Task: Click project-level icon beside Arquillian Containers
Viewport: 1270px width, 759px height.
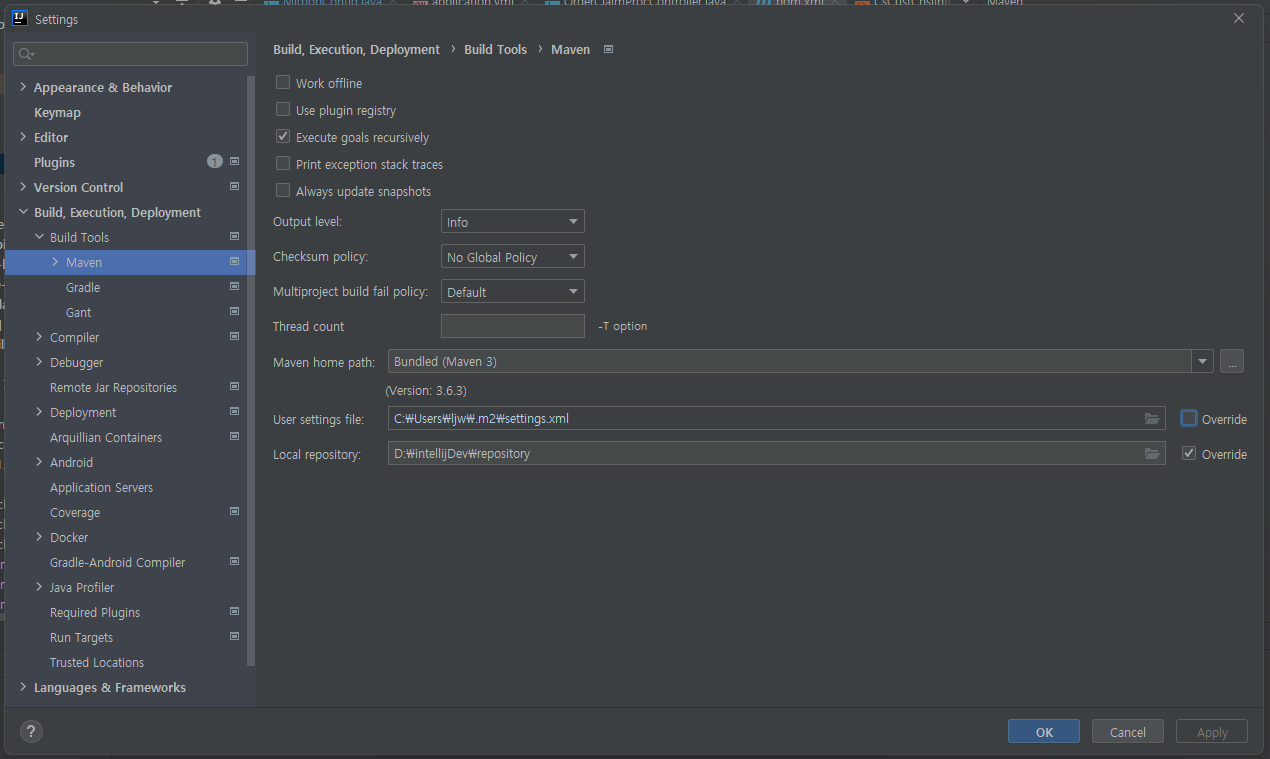Action: 234,436
